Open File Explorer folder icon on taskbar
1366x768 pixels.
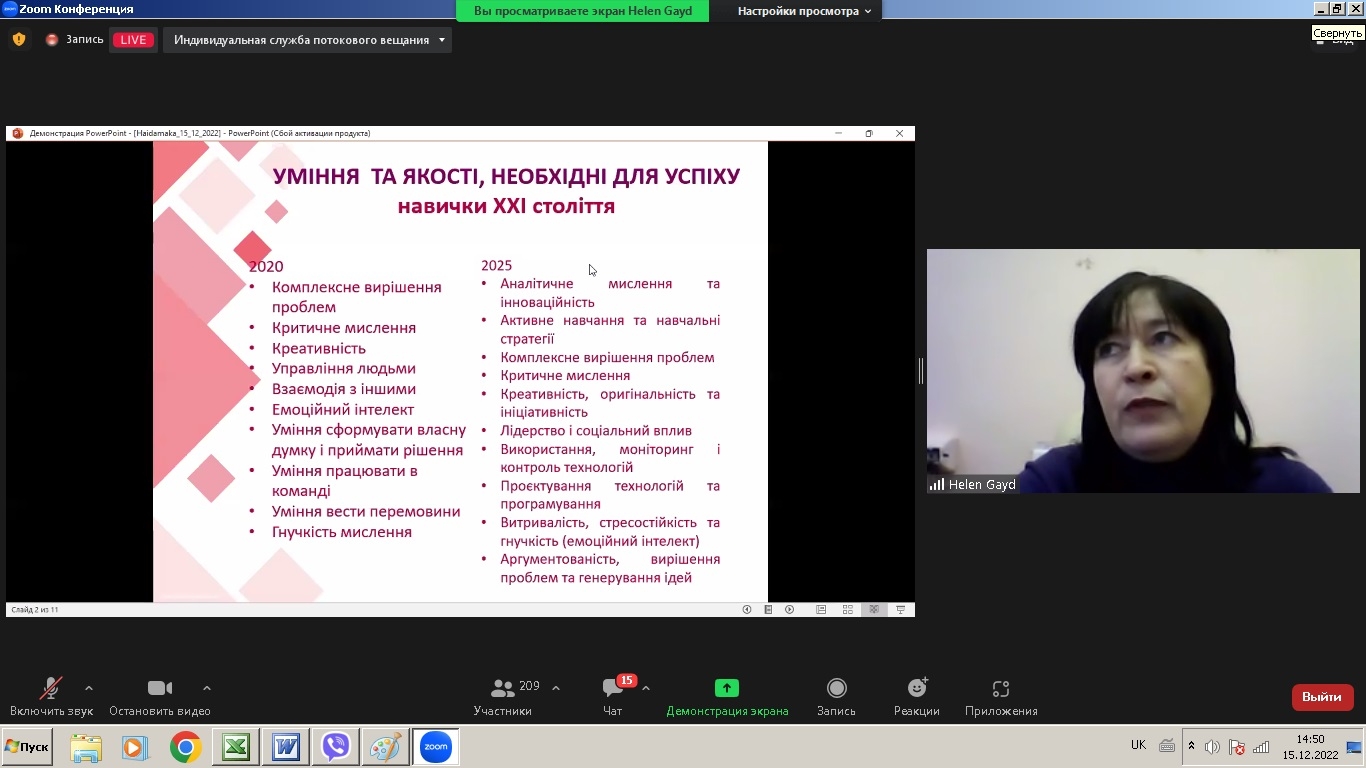tap(86, 747)
